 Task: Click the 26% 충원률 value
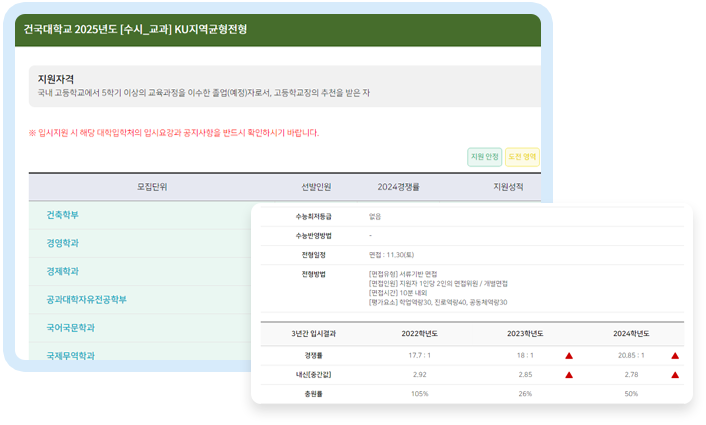(x=525, y=393)
